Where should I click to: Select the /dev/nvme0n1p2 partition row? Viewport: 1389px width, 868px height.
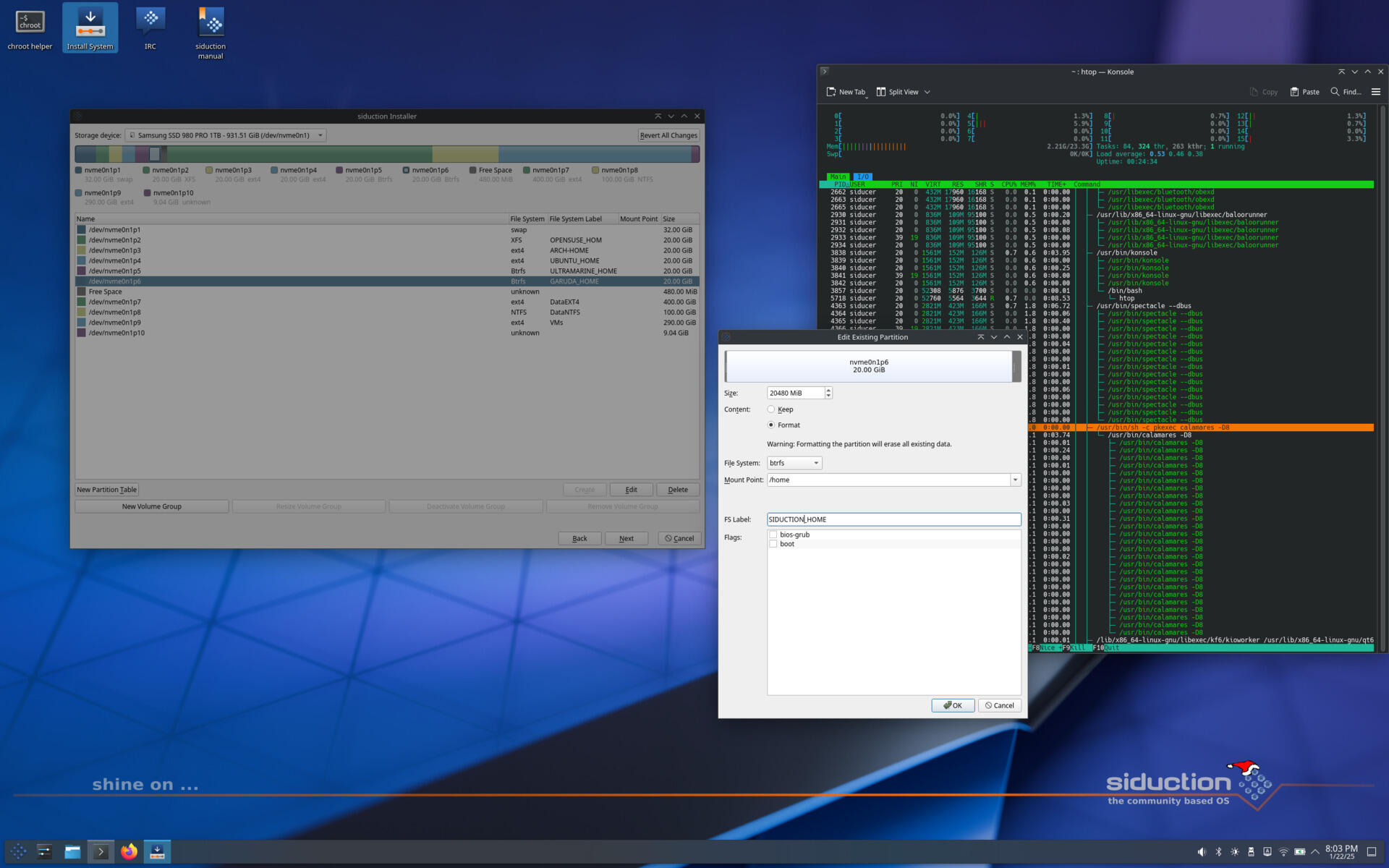(387, 240)
